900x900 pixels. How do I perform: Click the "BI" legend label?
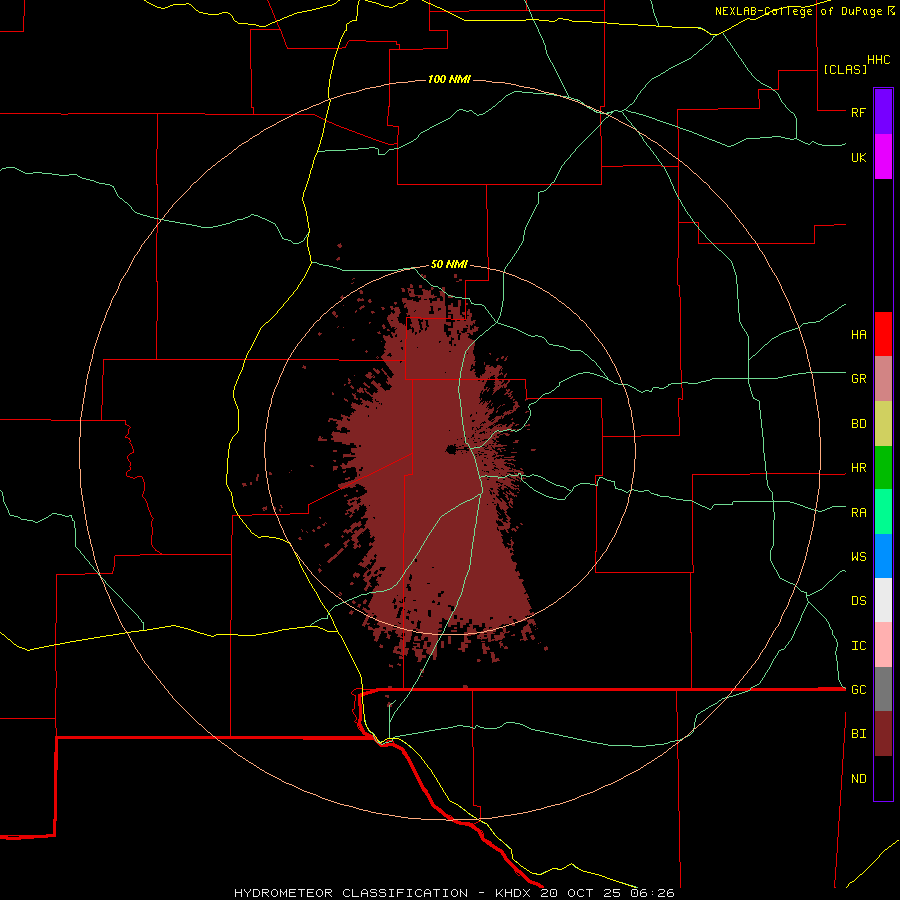tap(858, 734)
